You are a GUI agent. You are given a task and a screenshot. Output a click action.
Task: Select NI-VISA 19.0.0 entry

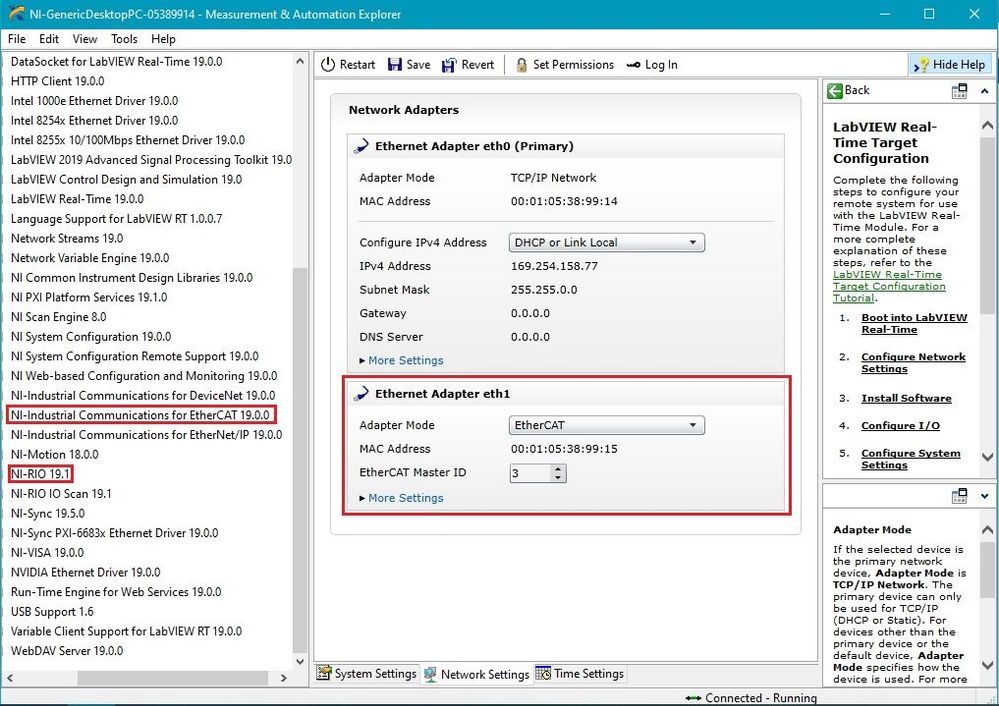(47, 552)
